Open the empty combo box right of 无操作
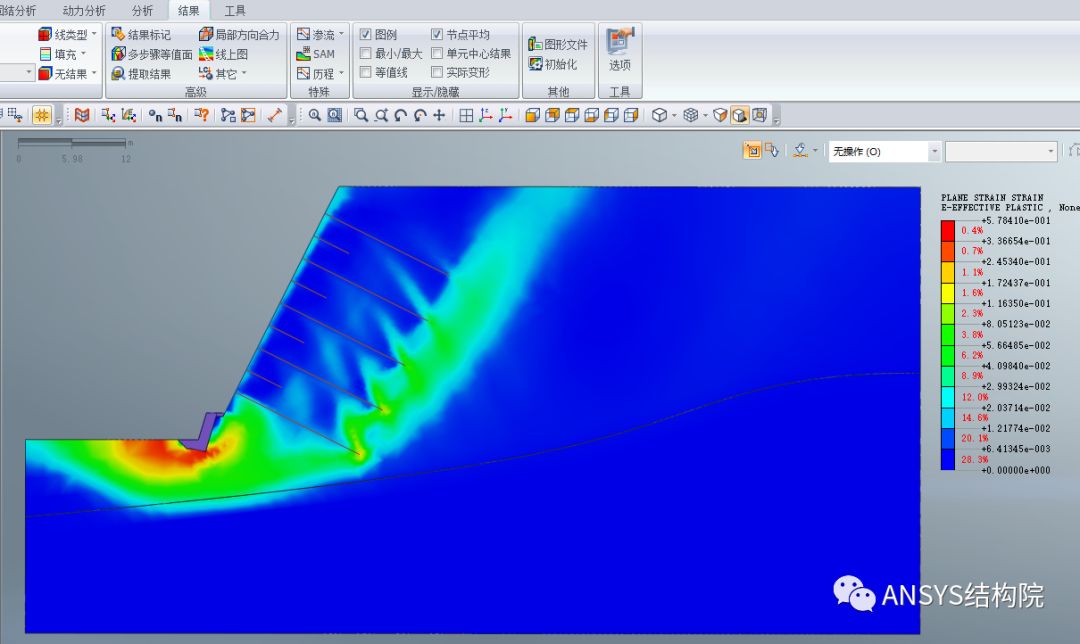 pyautogui.click(x=1001, y=152)
